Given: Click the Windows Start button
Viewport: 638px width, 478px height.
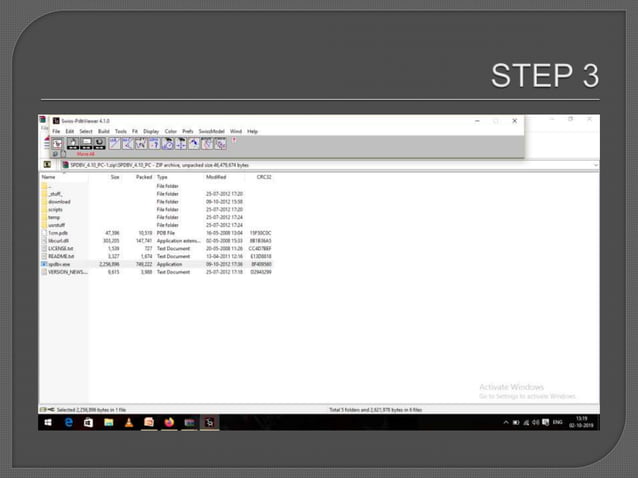Looking at the screenshot, I should 48,423.
